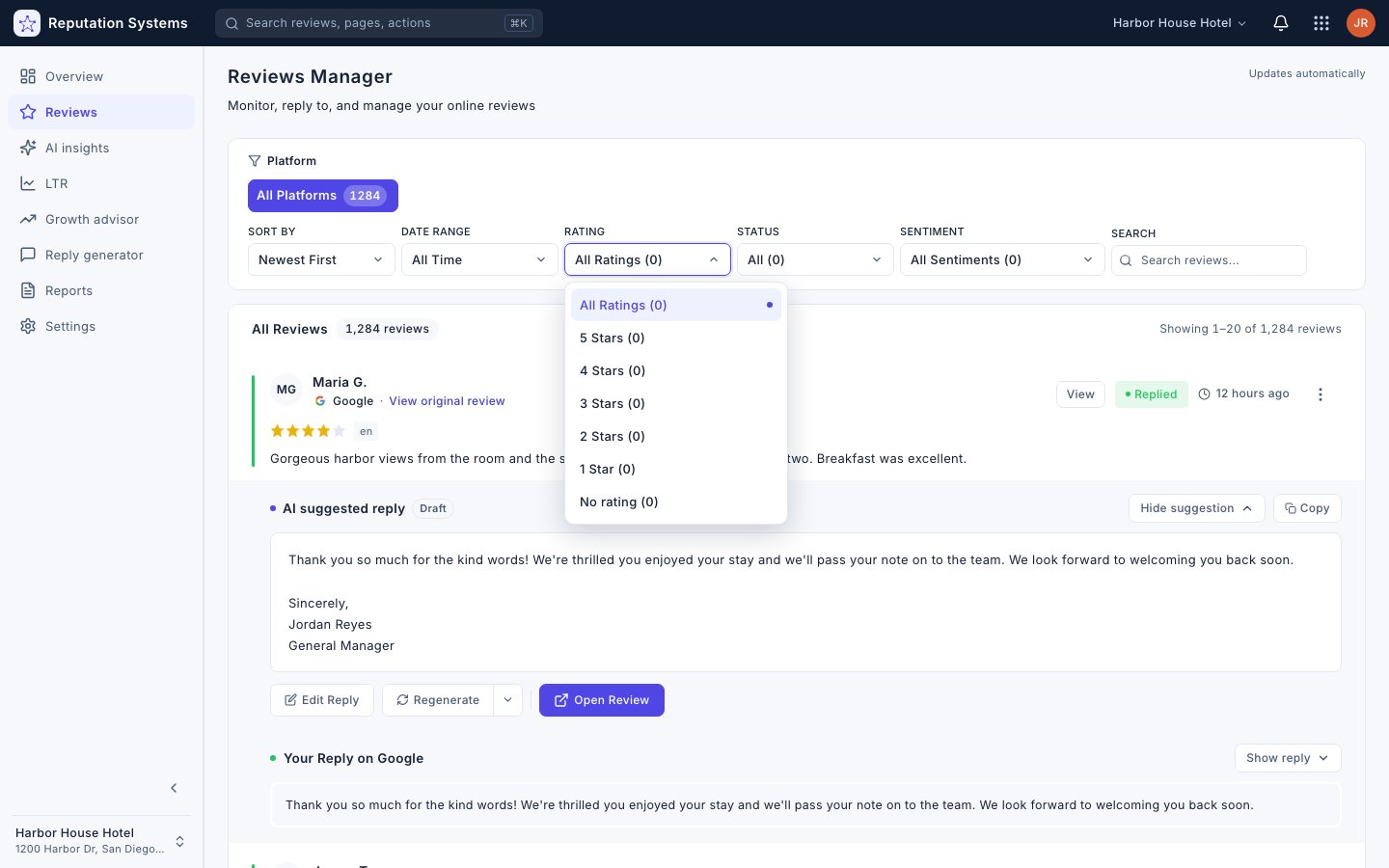Select 5 Stars rating option
The height and width of the screenshot is (868, 1389).
coord(676,338)
